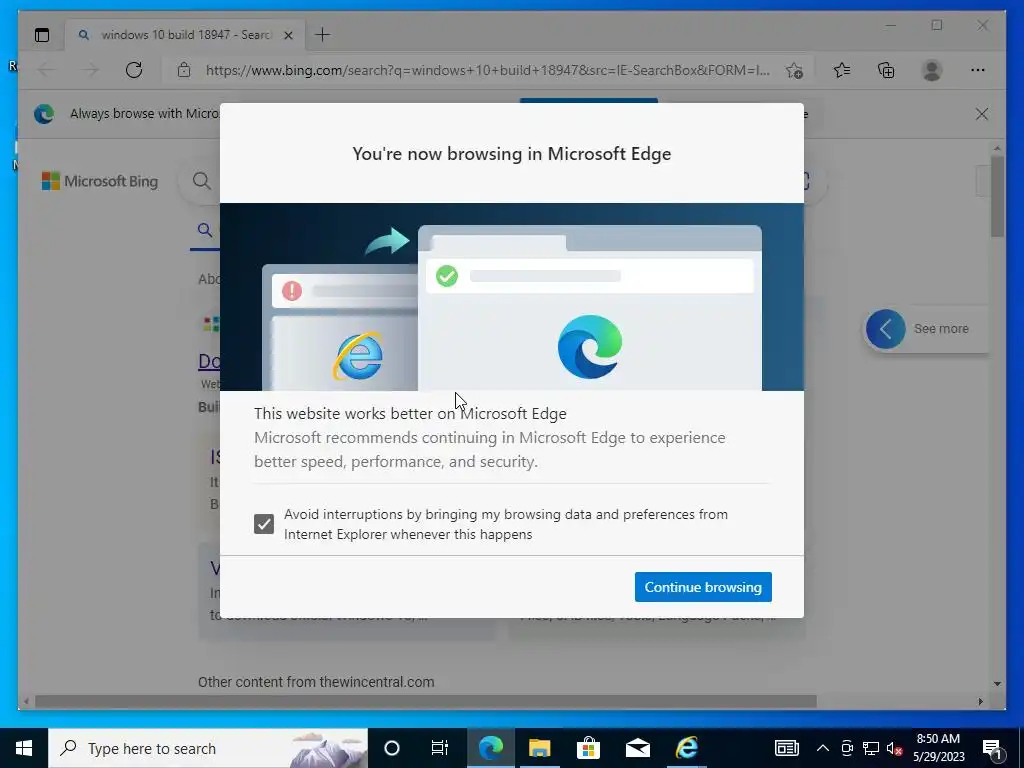Click the vertical scrollbar thumb
Screen dimensions: 1024x768
(997, 196)
